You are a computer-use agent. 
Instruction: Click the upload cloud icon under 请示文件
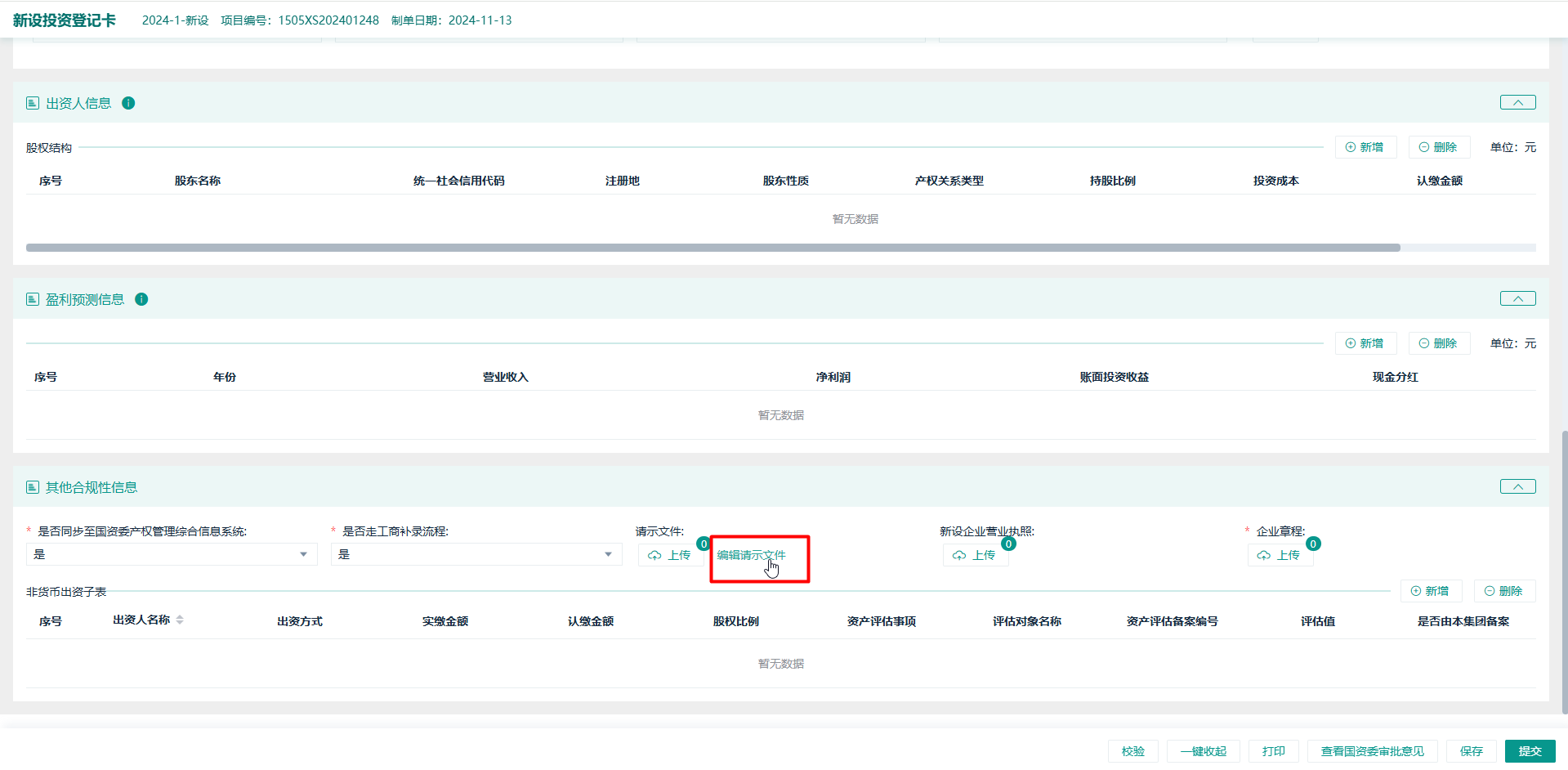[654, 555]
